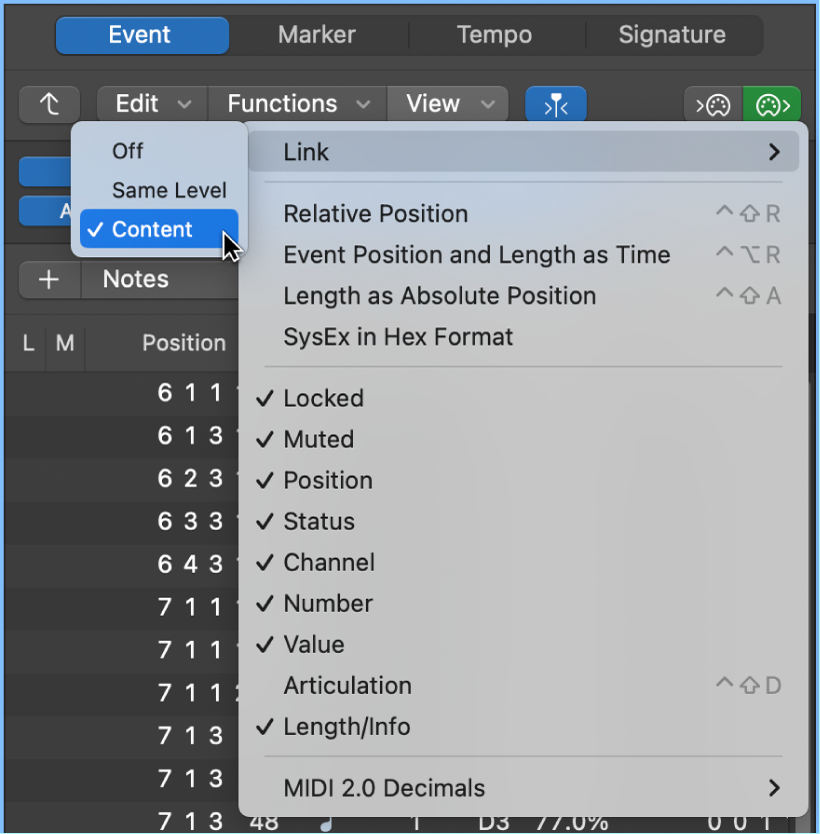Open the Edit dropdown menu

click(x=152, y=104)
